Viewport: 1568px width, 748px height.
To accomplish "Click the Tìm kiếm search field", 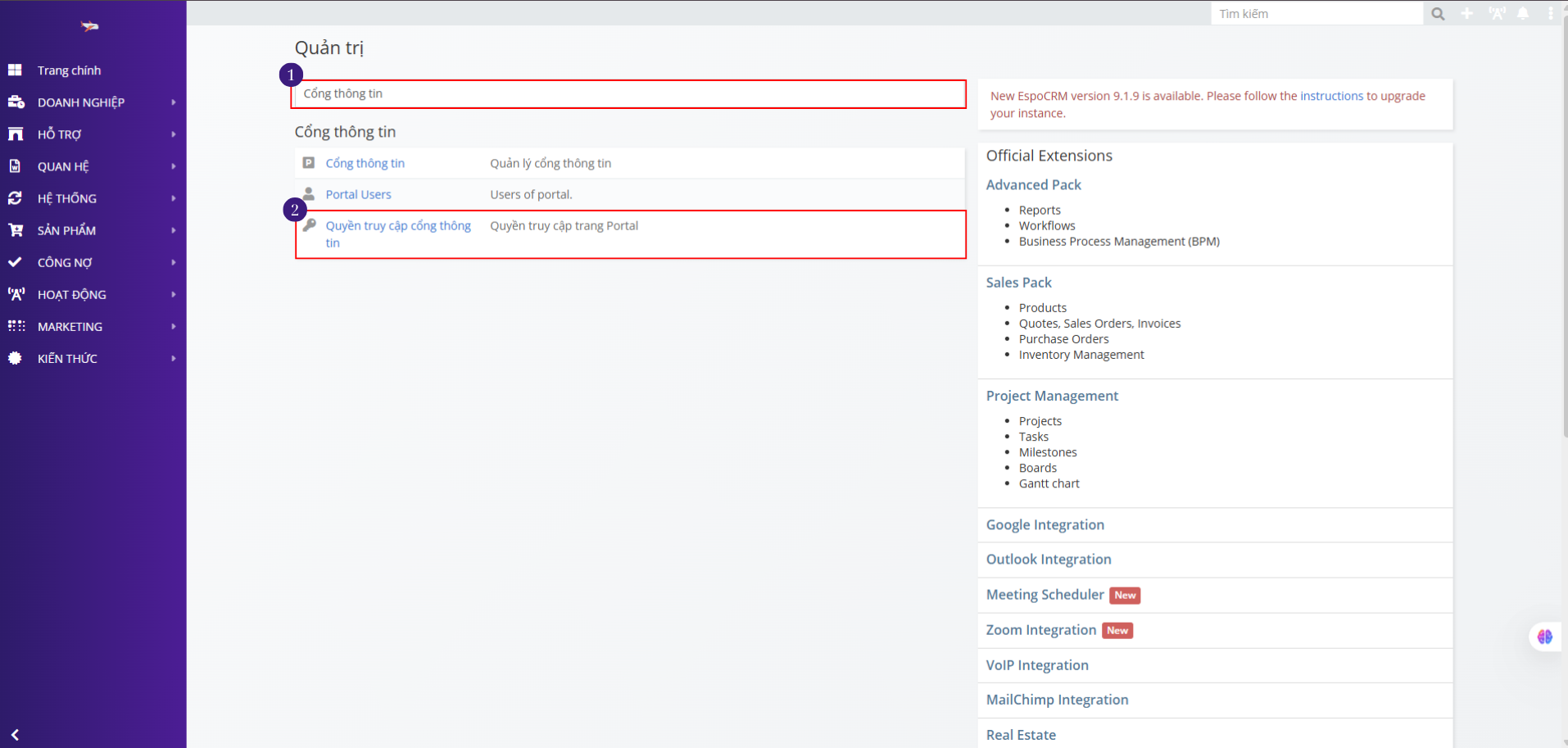I will pos(1316,14).
